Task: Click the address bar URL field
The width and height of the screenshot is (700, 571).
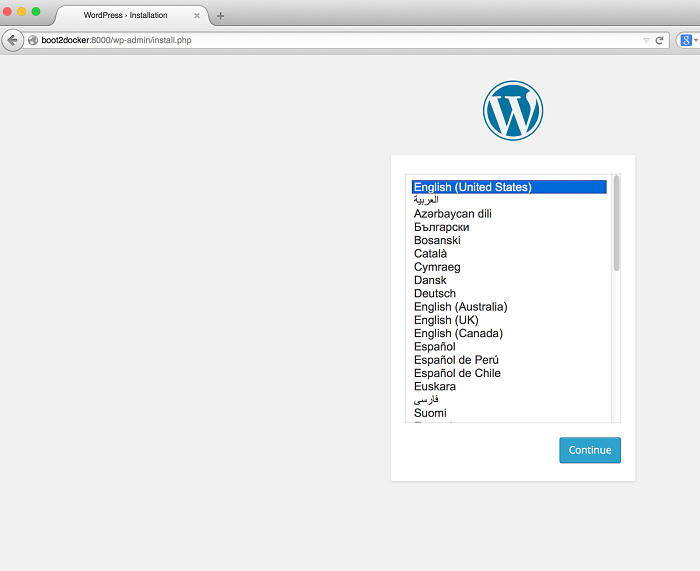Action: [335, 40]
